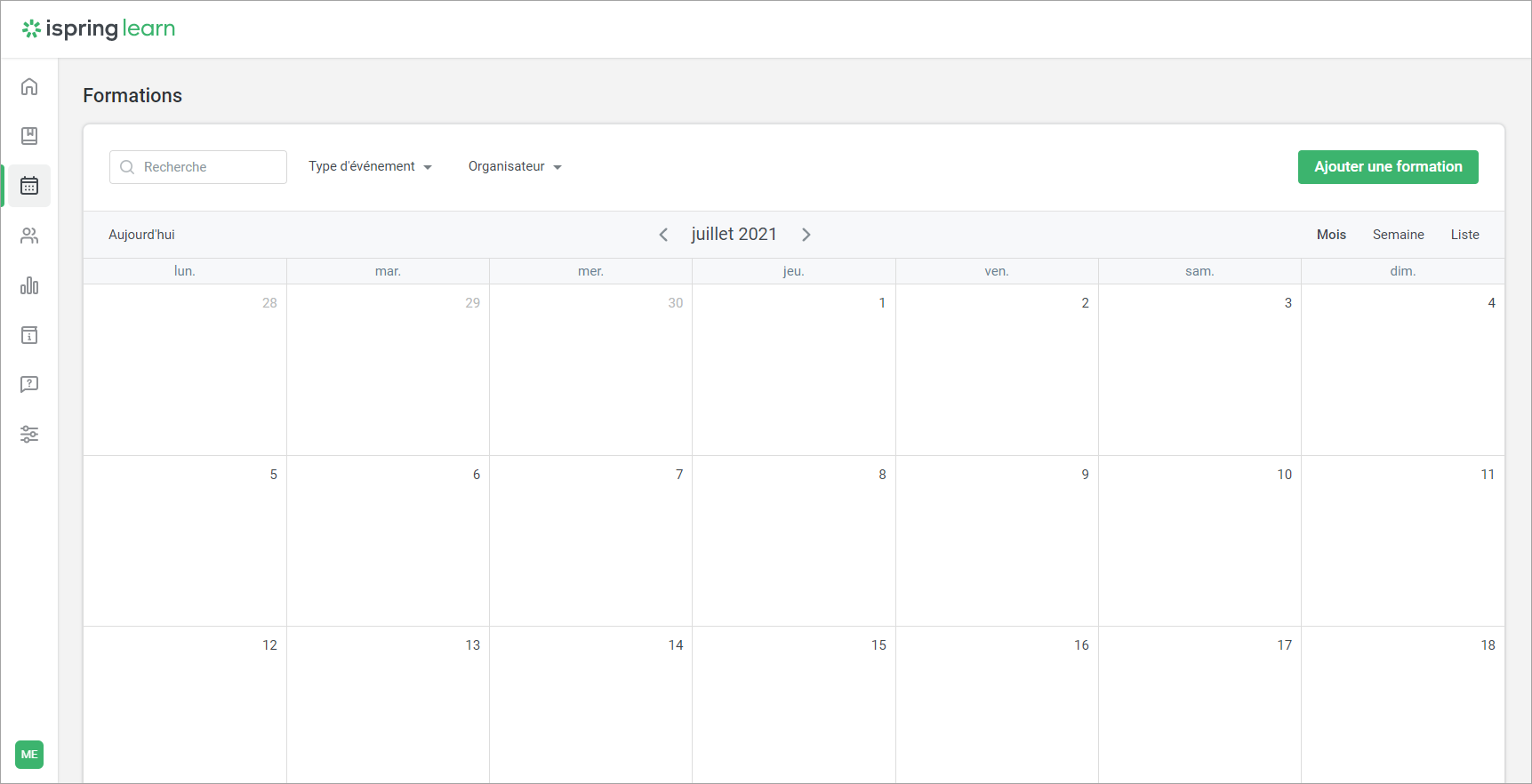Image resolution: width=1532 pixels, height=784 pixels.
Task: Open the Users icon in sidebar
Action: point(29,236)
